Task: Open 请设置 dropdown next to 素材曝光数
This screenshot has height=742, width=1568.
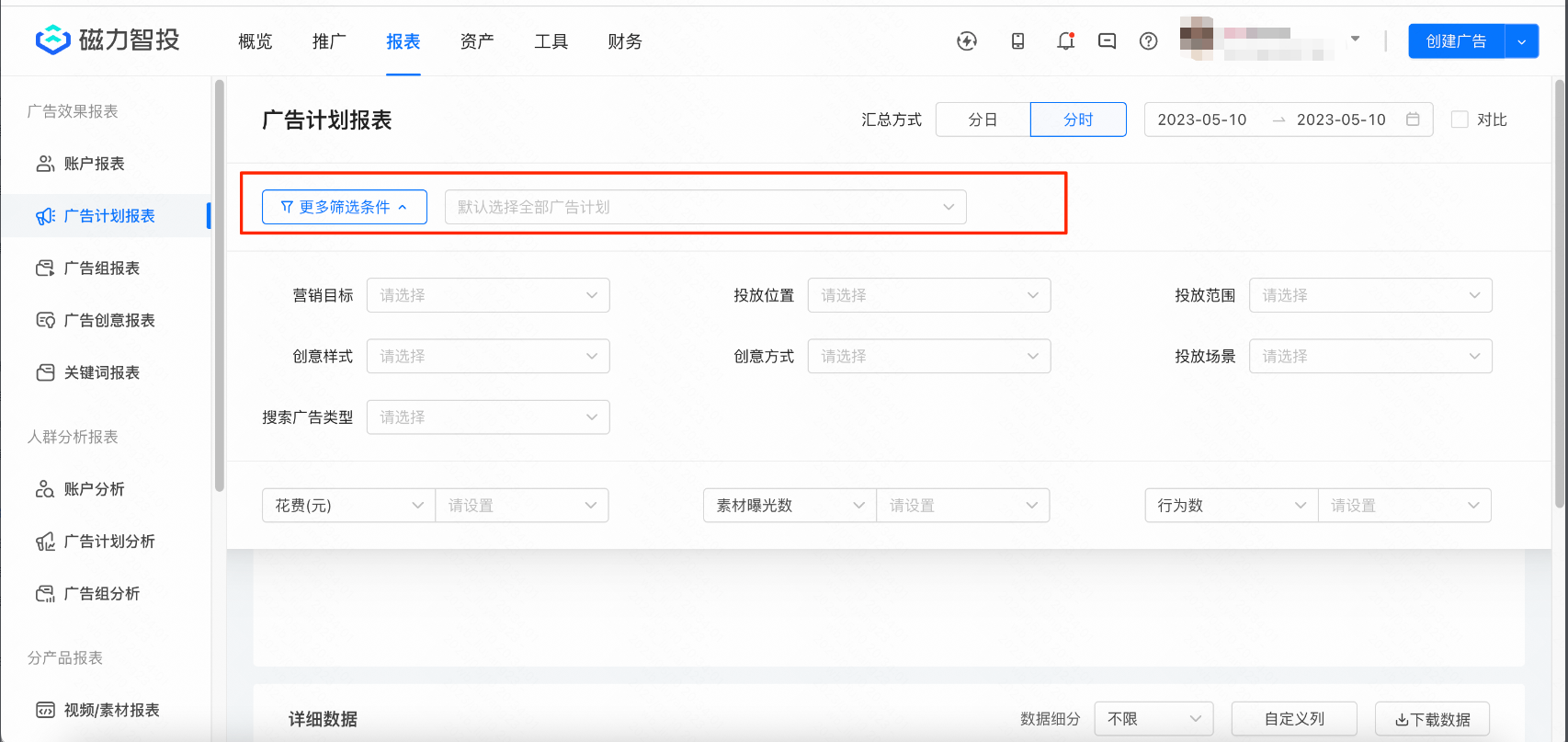Action: coord(963,505)
